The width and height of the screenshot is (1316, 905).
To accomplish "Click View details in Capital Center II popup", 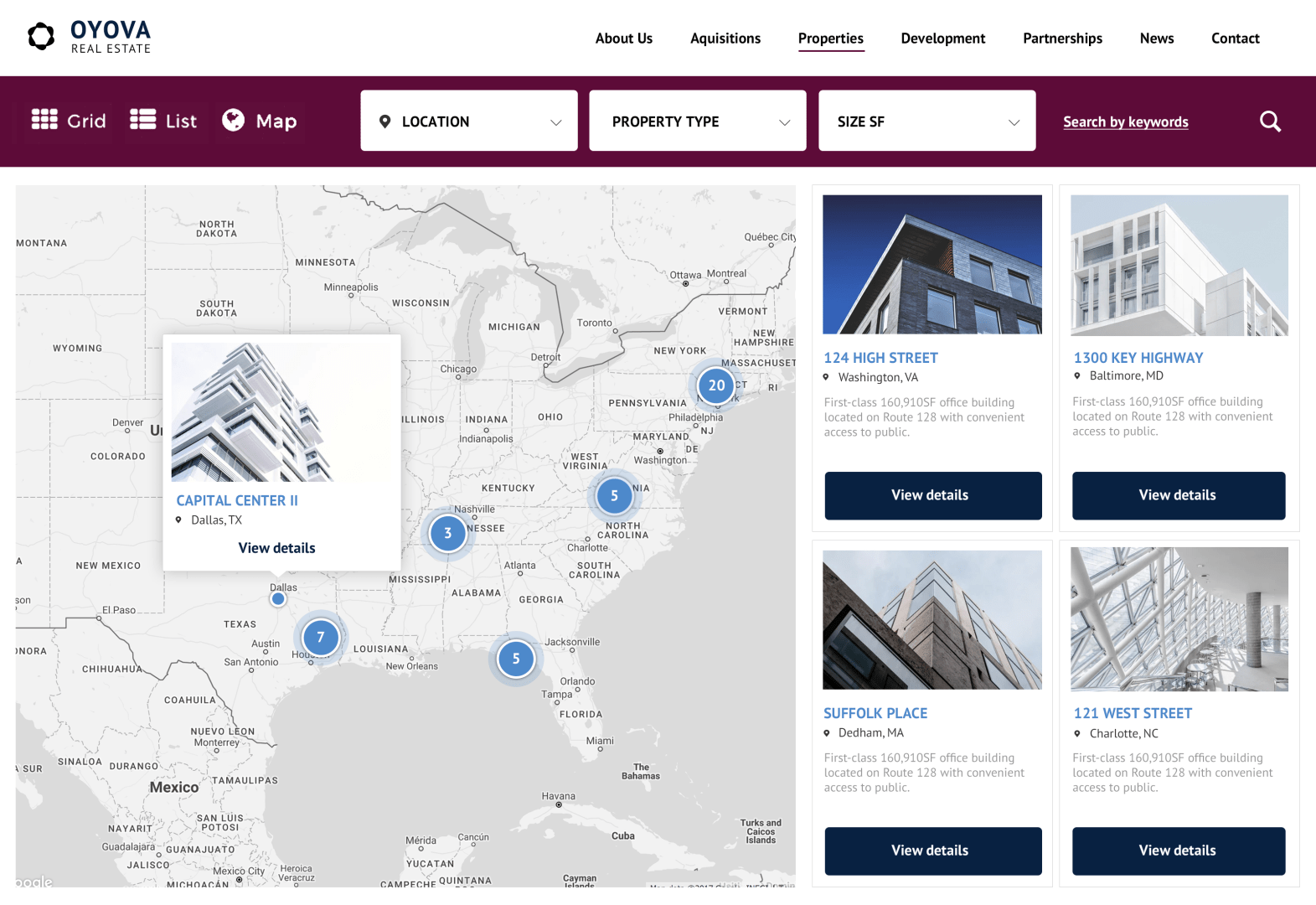I will point(277,548).
